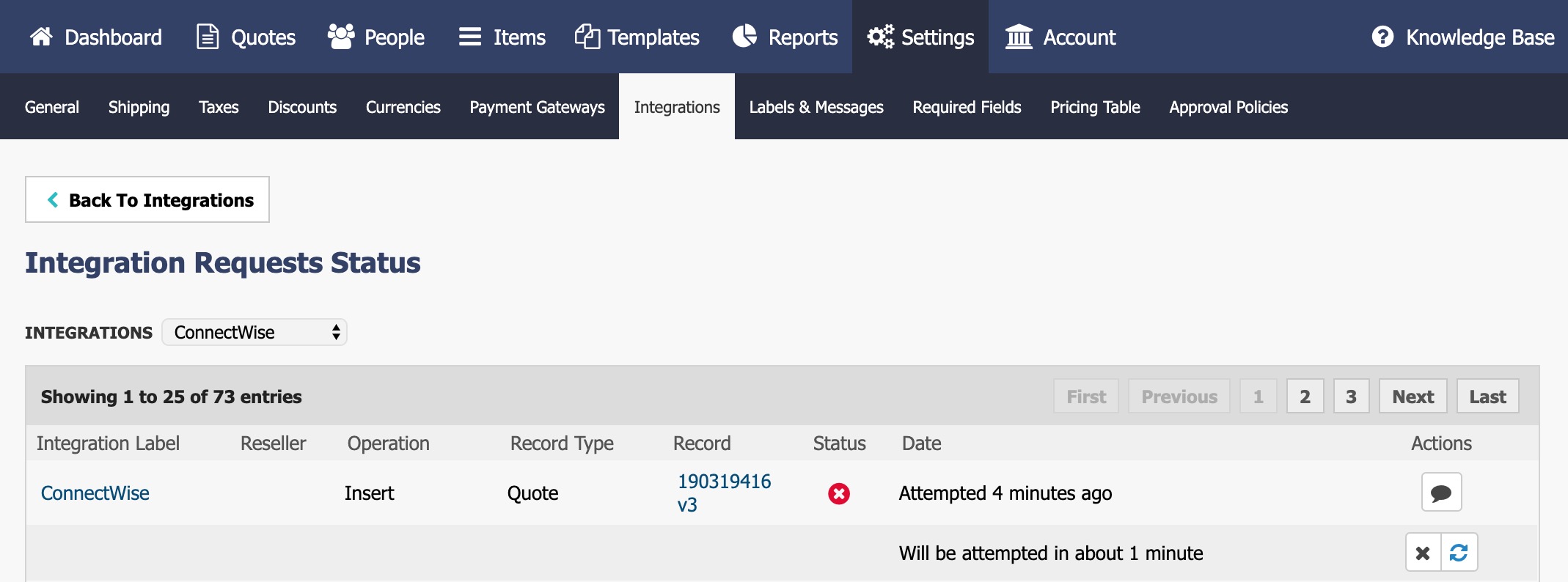Click the Will be attempted in about 1 minute text
Screen dimensions: 1568x582
[1051, 553]
